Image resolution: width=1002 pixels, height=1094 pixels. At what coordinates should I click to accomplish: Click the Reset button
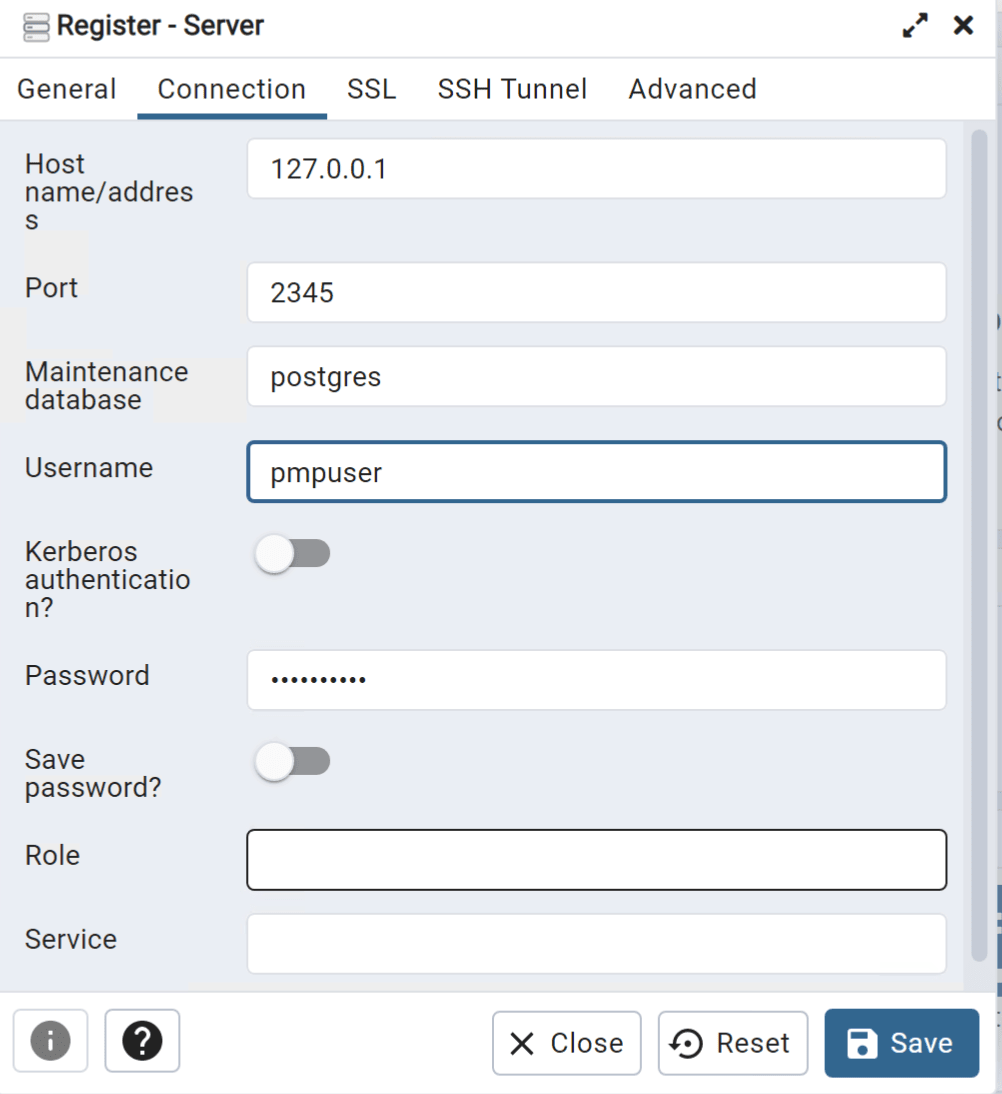pyautogui.click(x=732, y=1043)
